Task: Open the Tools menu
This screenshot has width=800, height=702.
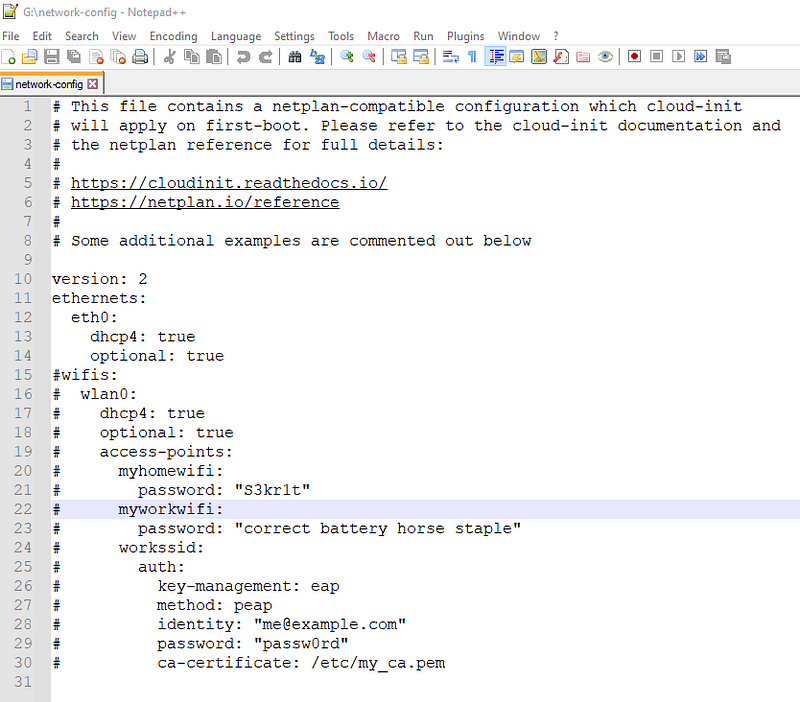Action: click(x=341, y=36)
